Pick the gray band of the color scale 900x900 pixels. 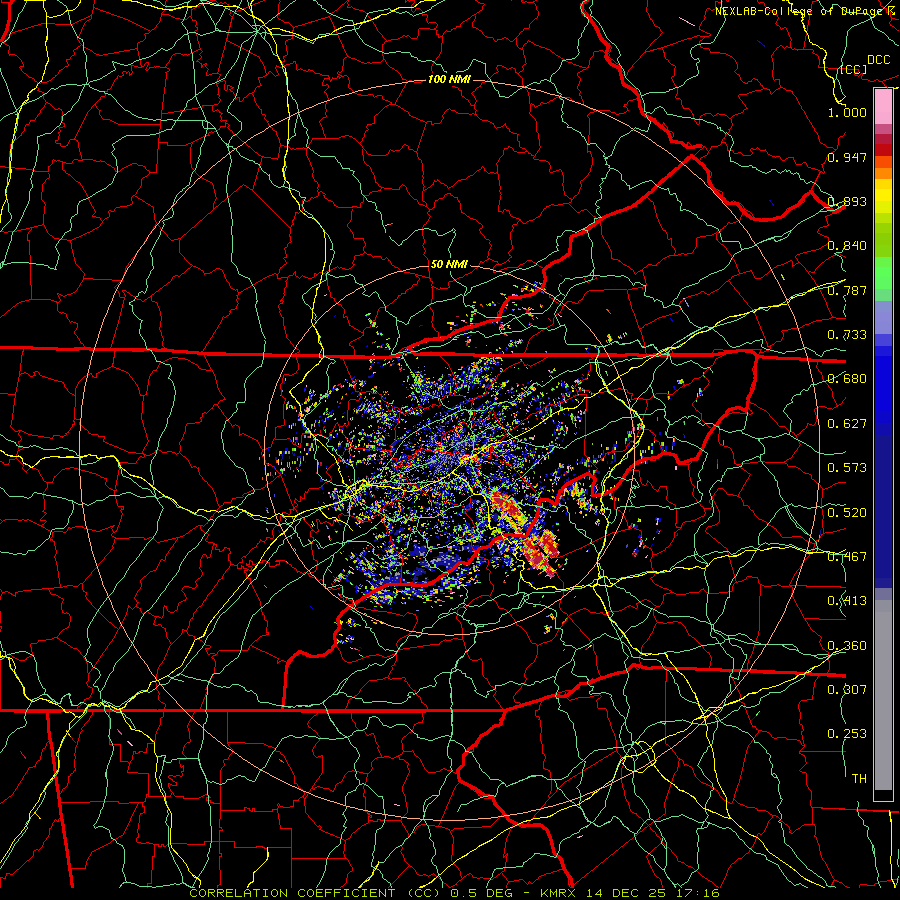(883, 695)
